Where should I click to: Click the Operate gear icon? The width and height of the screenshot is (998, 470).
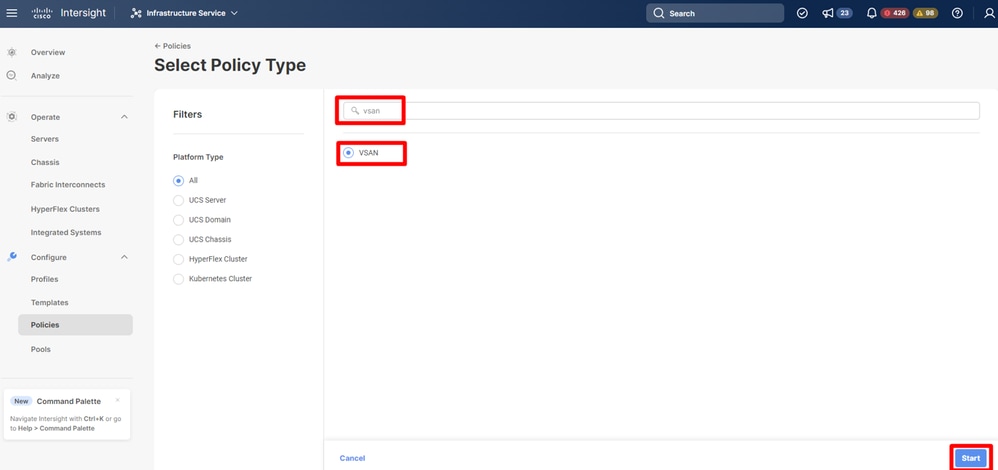[x=11, y=117]
